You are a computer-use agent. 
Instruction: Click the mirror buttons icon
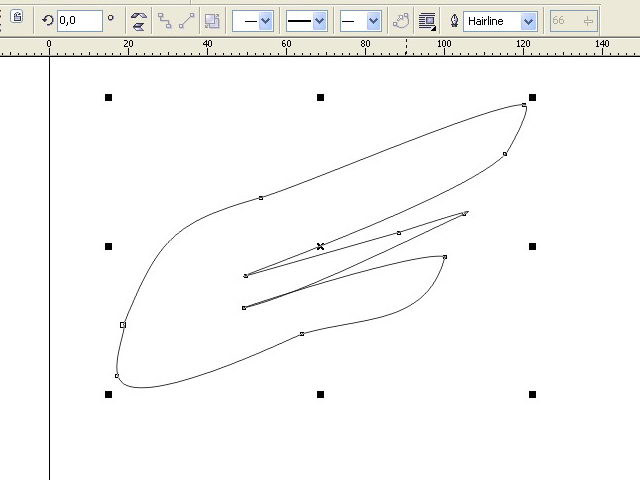pos(139,20)
